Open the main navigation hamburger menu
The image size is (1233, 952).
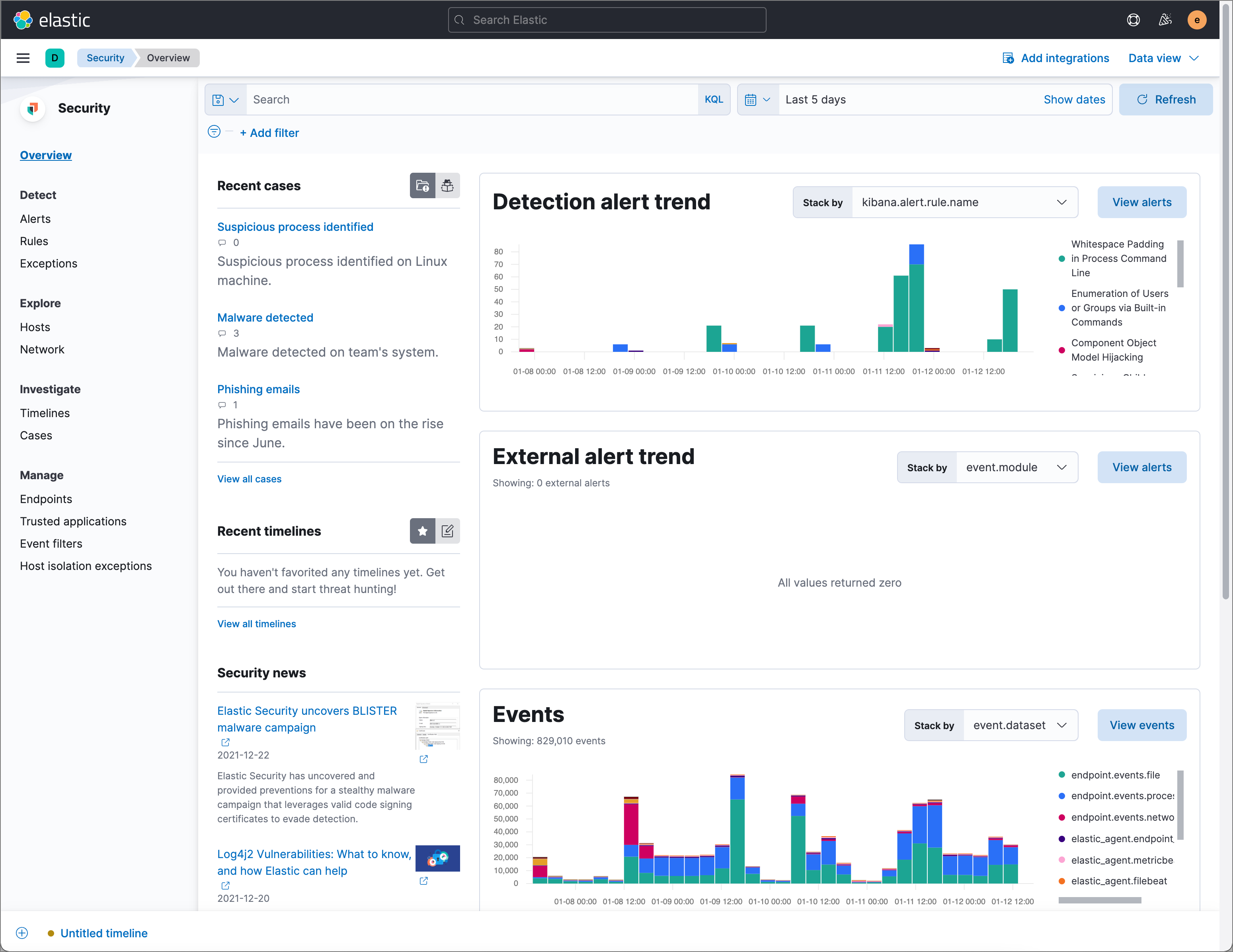pos(23,58)
